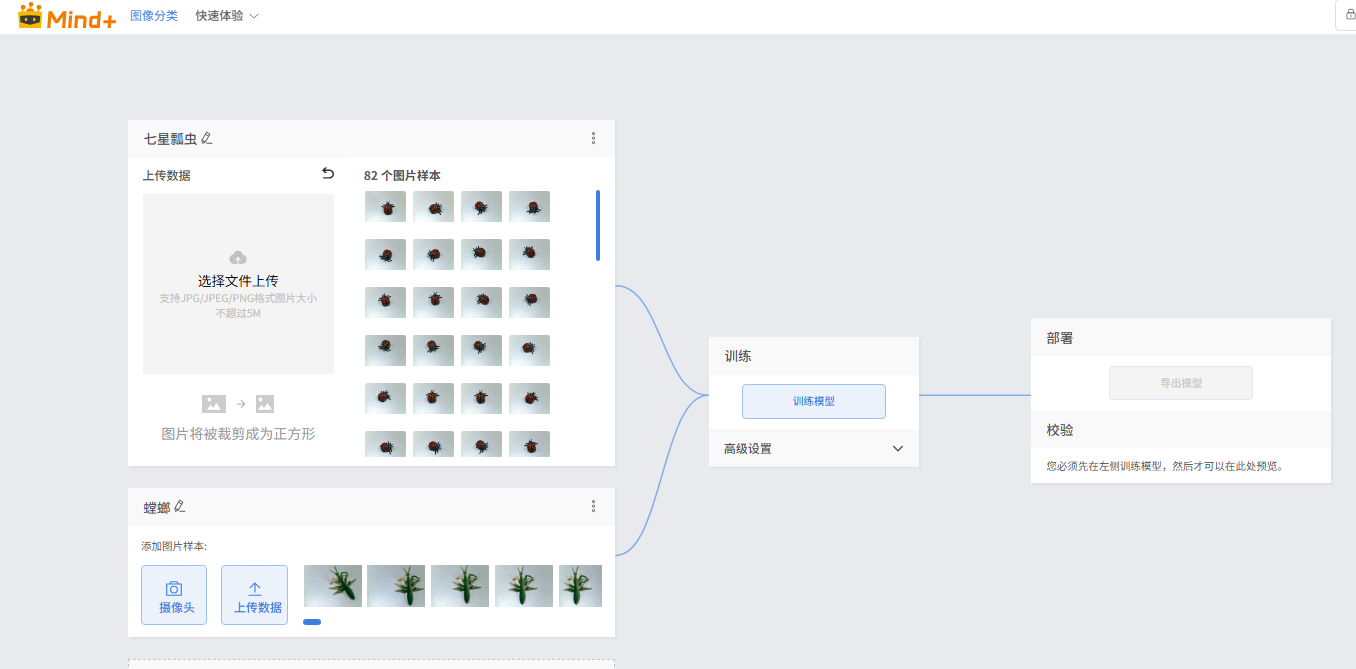
Task: Click the back arrow beside 上传数据
Action: (x=327, y=174)
